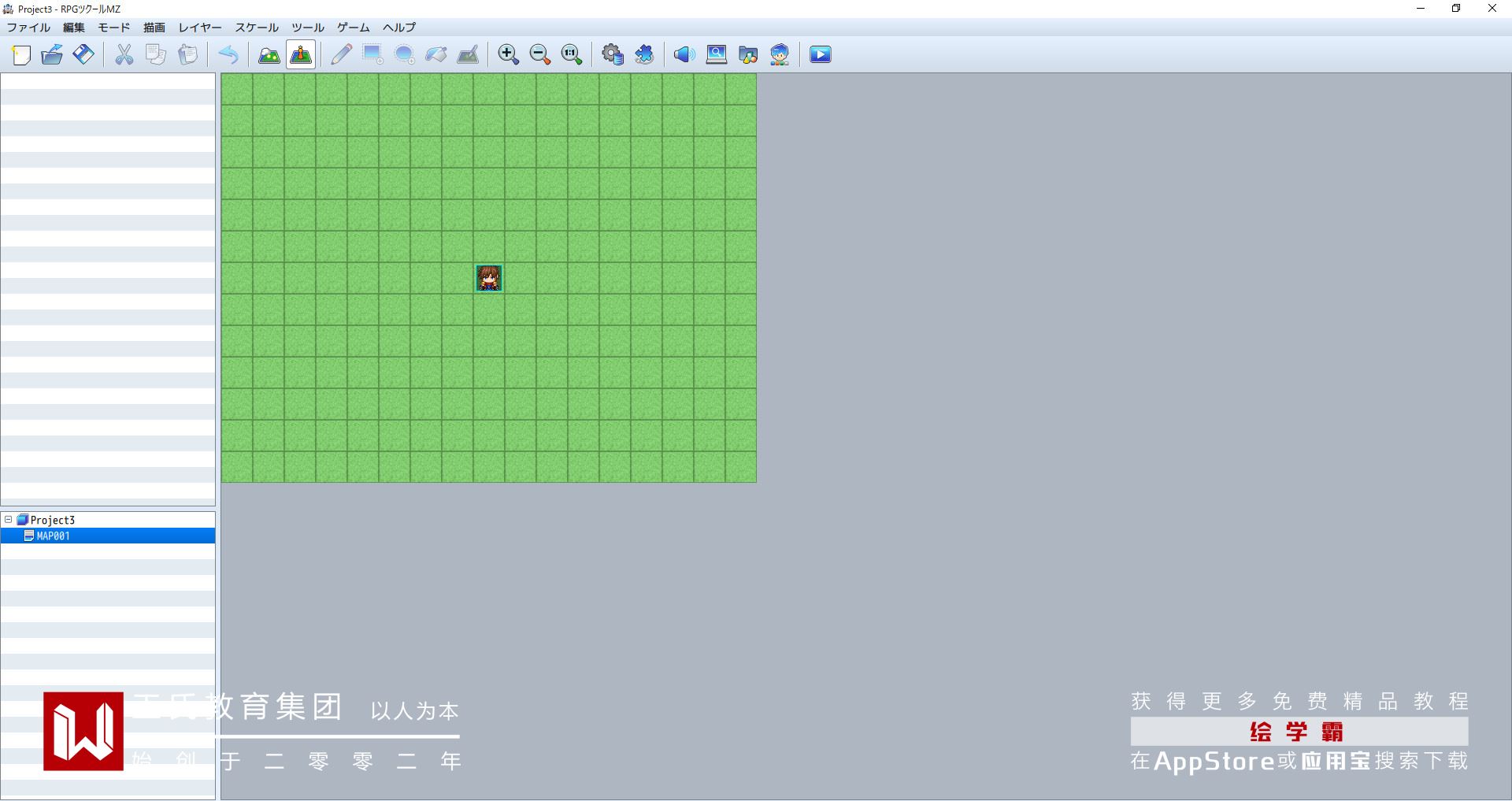Select the Shadow Pen tool

[468, 54]
